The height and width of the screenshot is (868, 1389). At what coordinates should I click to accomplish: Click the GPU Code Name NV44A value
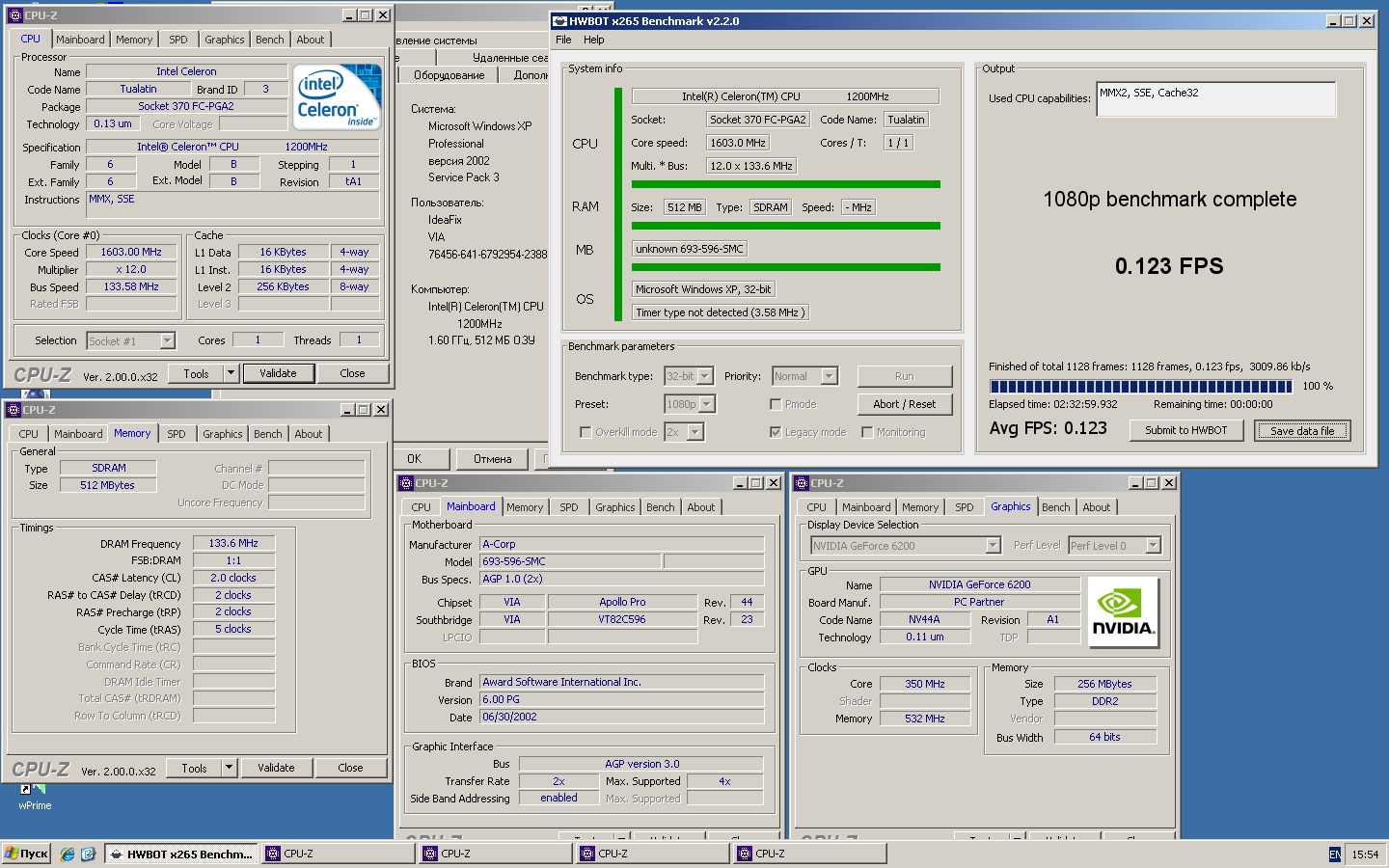(924, 620)
